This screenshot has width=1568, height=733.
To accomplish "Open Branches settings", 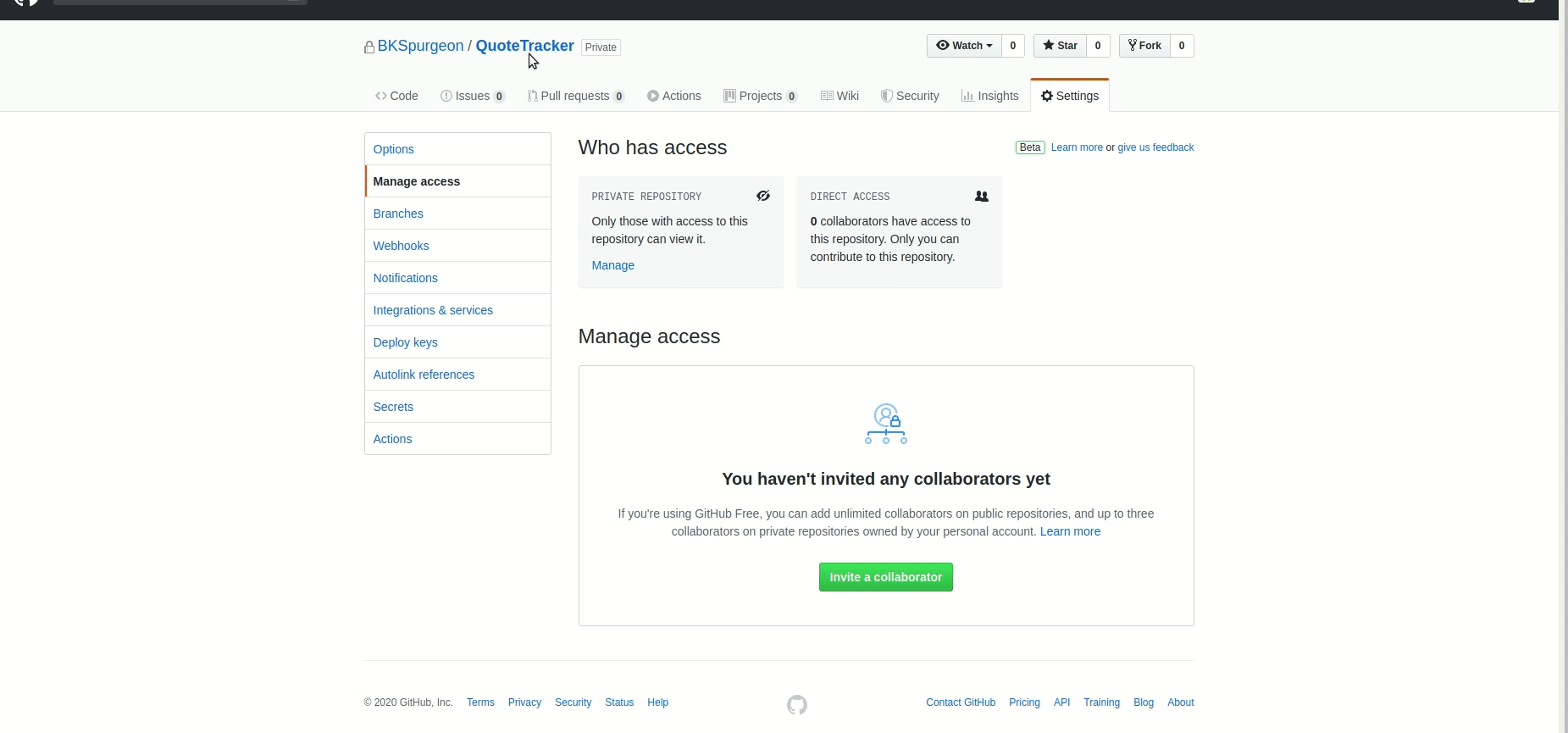I will (x=457, y=214).
